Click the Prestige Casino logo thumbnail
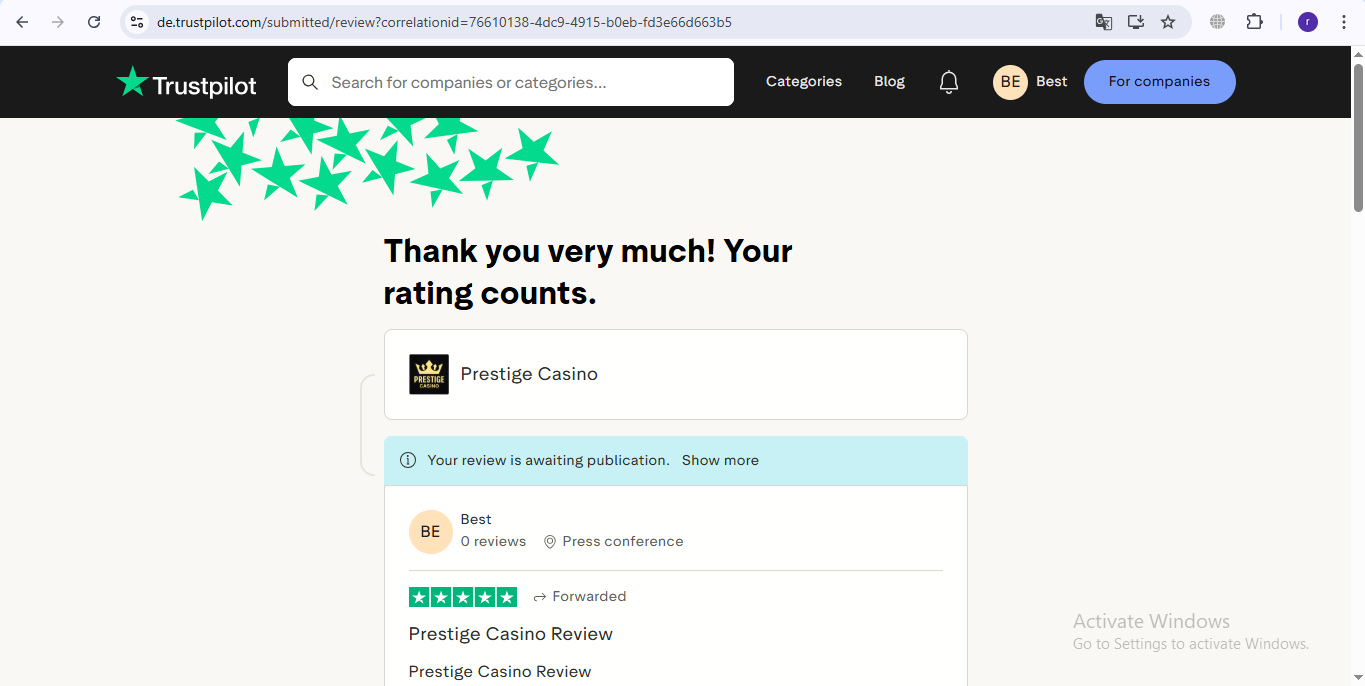 point(429,374)
